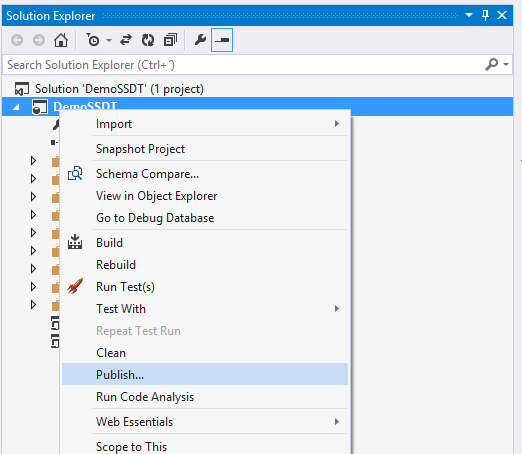Collapse the DemoSSDT project node
The width and height of the screenshot is (522, 454).
point(16,107)
